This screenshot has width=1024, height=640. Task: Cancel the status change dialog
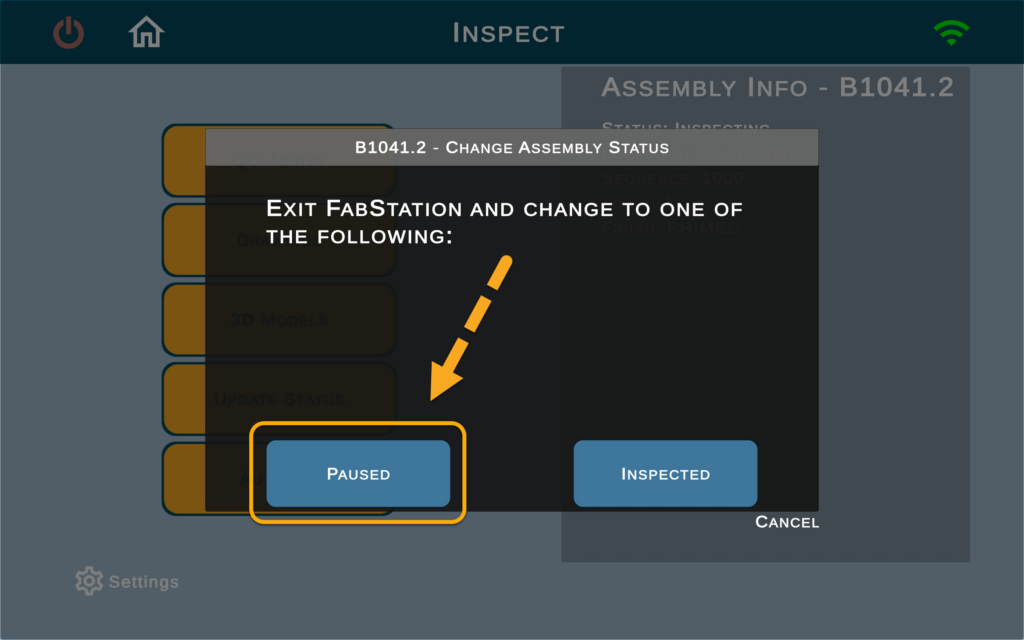[x=787, y=522]
